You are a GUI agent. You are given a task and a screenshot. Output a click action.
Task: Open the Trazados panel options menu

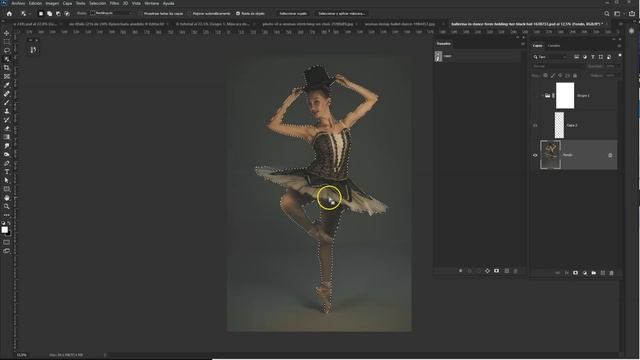pos(522,44)
